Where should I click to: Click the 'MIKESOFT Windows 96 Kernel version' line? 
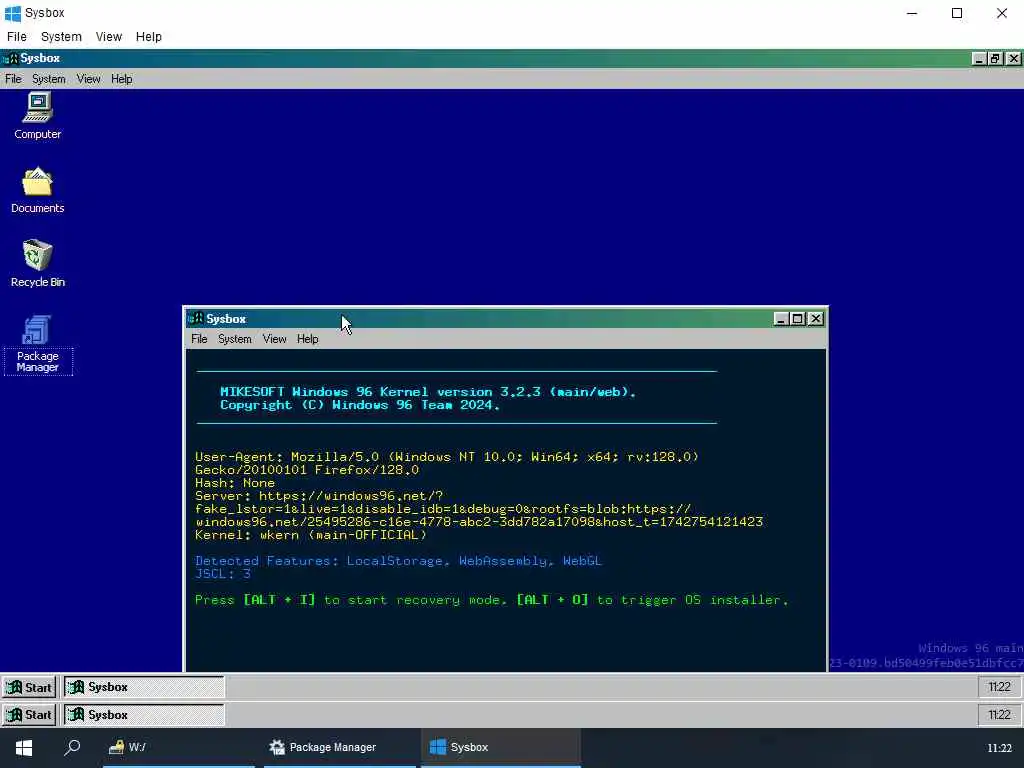pos(428,392)
